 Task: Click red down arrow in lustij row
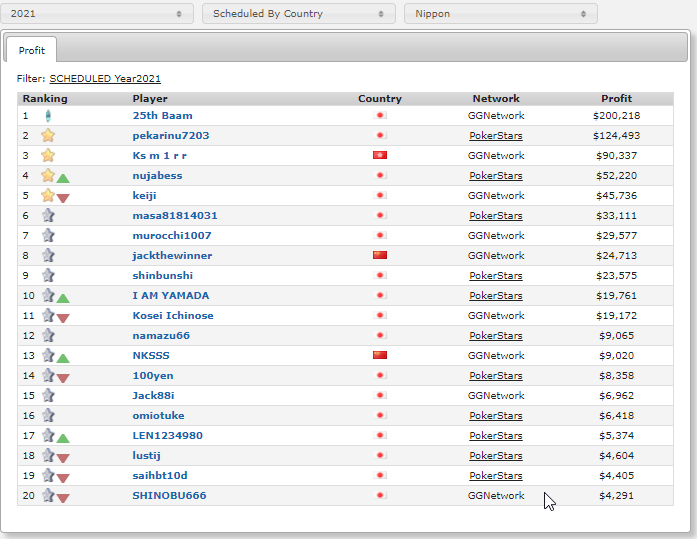tap(63, 458)
